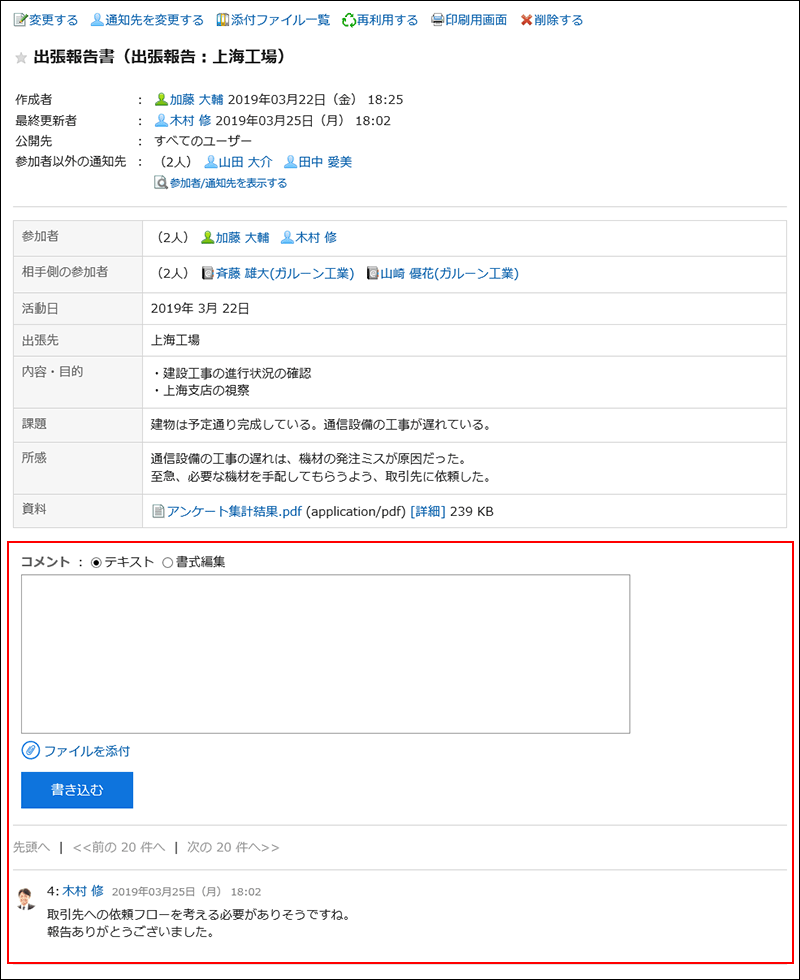Image resolution: width=800 pixels, height=980 pixels.
Task: Open contact 斉藤 雄大(ガルーン工業)
Action: (x=285, y=274)
